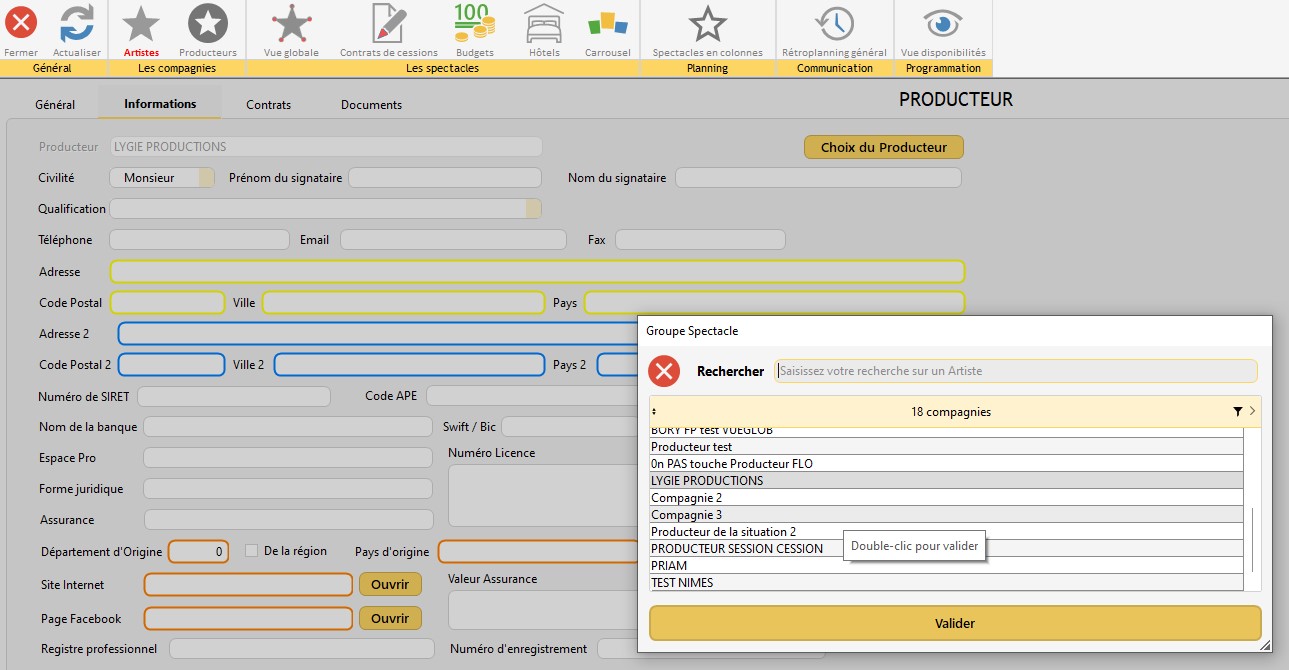Open Rétroplanning général clock icon
This screenshot has height=670, width=1289.
833,24
